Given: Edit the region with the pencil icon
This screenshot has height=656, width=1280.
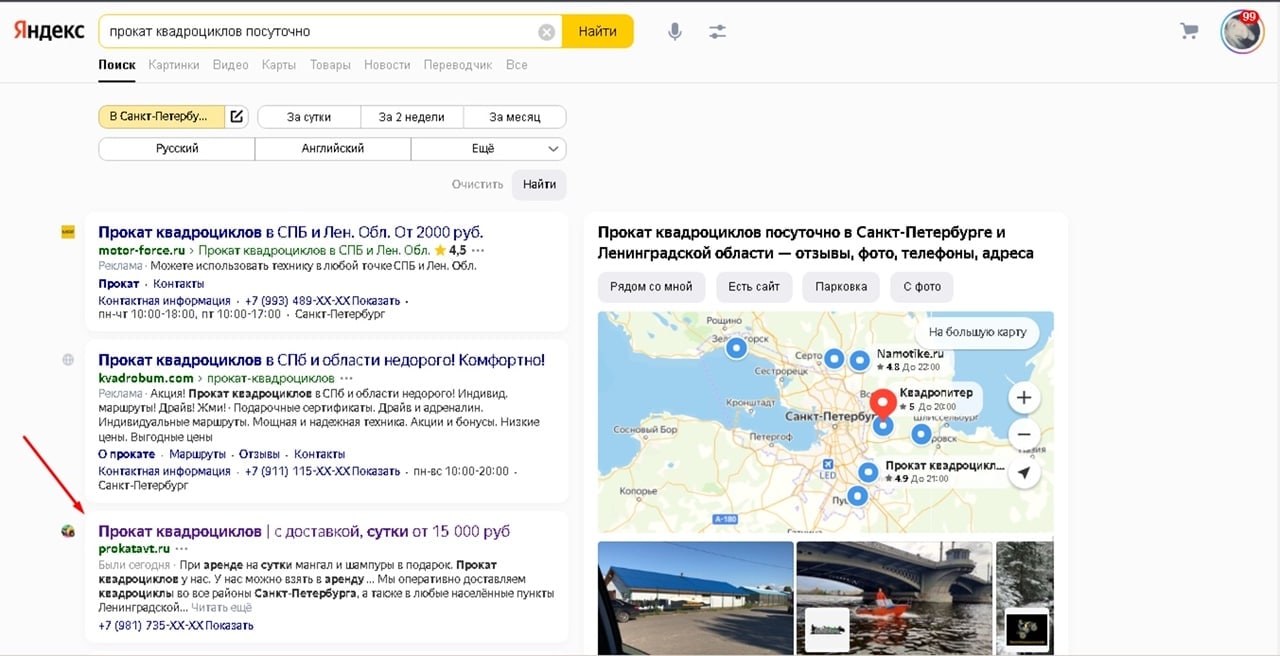Looking at the screenshot, I should tap(237, 117).
